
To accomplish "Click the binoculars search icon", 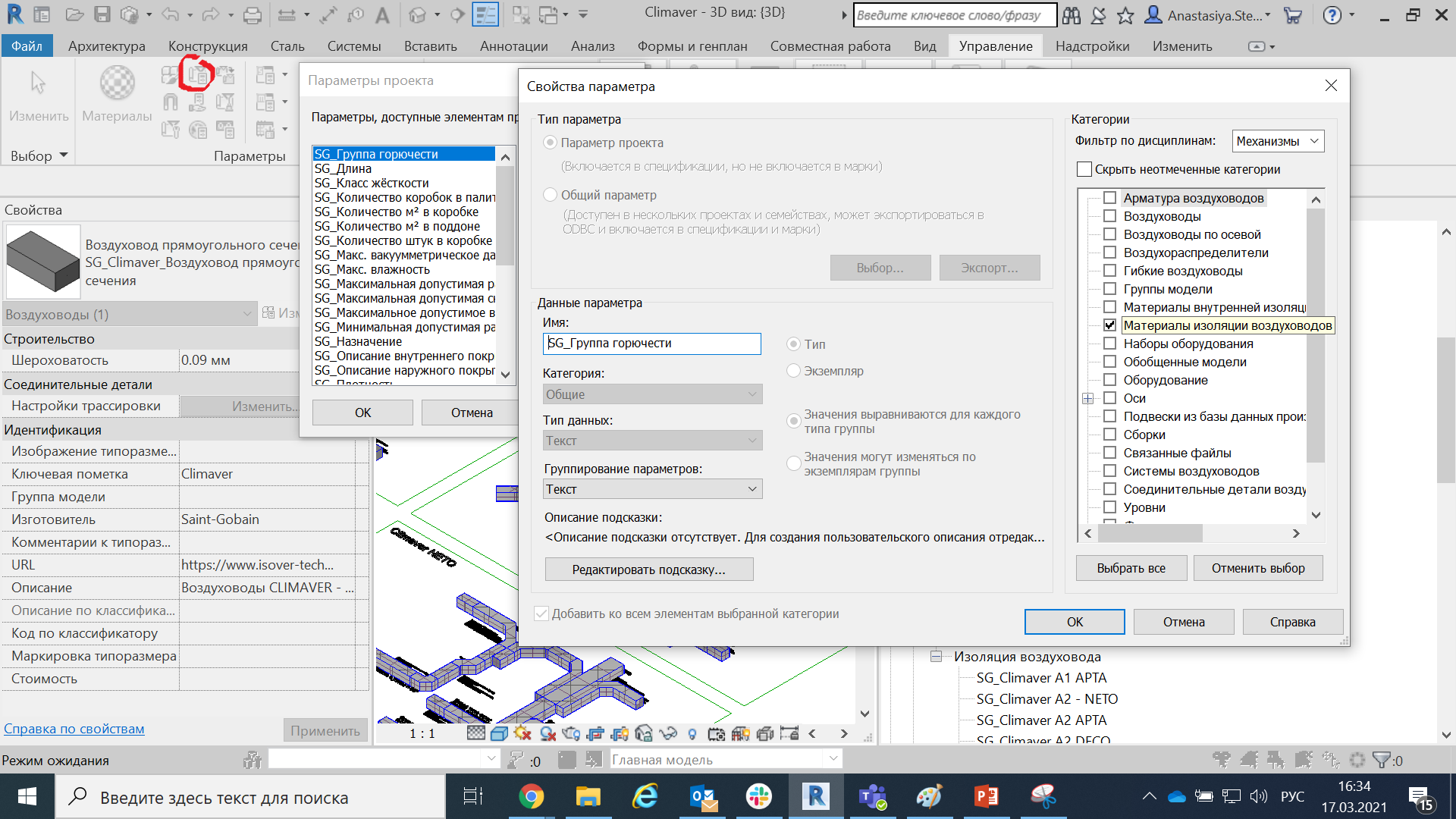I will [1072, 15].
